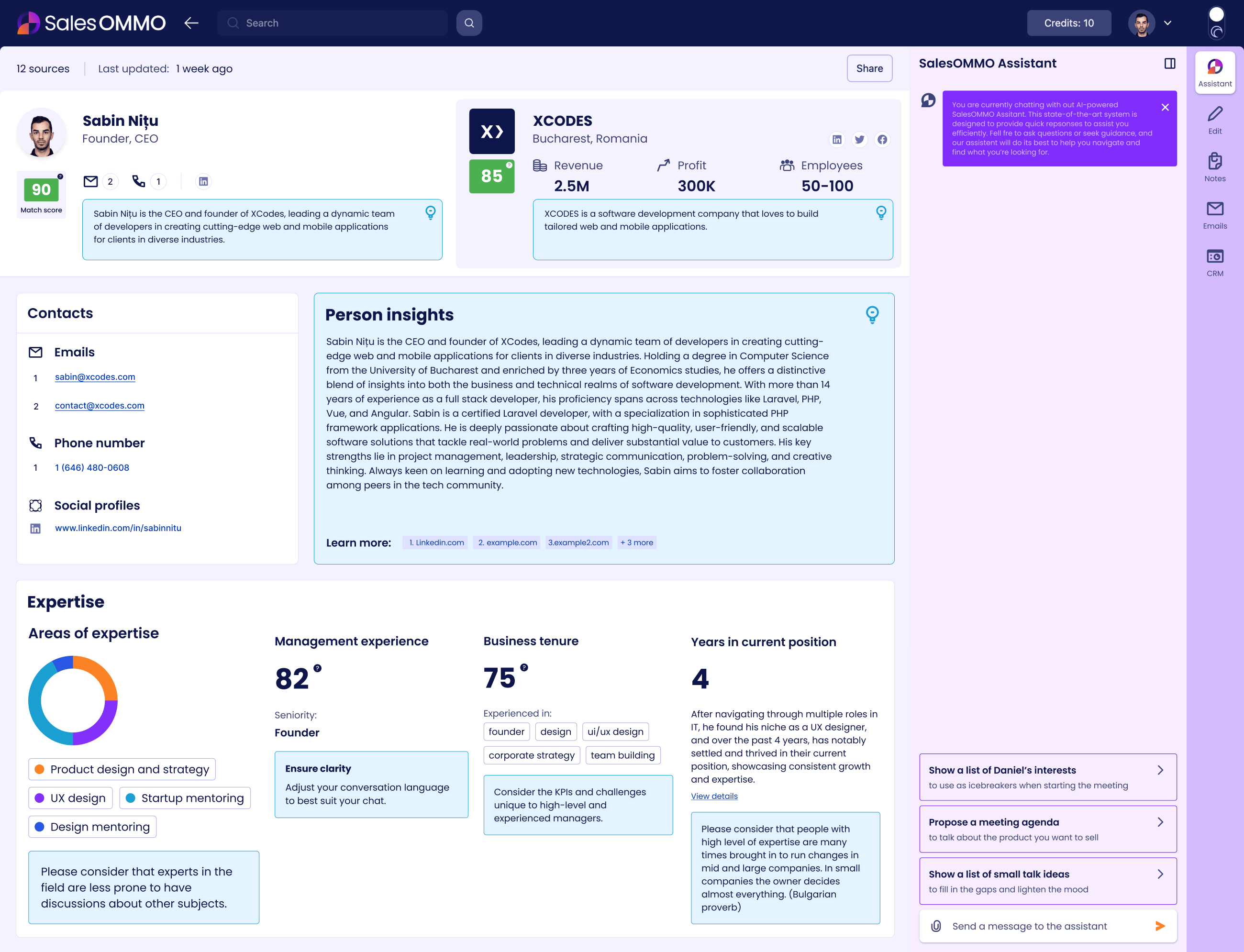Toggle the dark mode switch

1216,23
